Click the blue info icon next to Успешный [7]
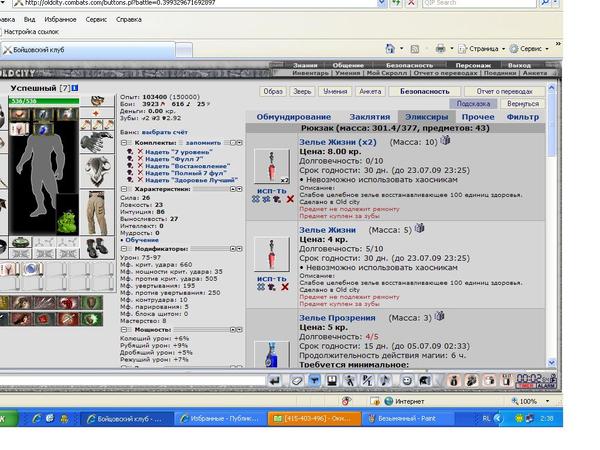The width and height of the screenshot is (600, 450). tap(75, 88)
